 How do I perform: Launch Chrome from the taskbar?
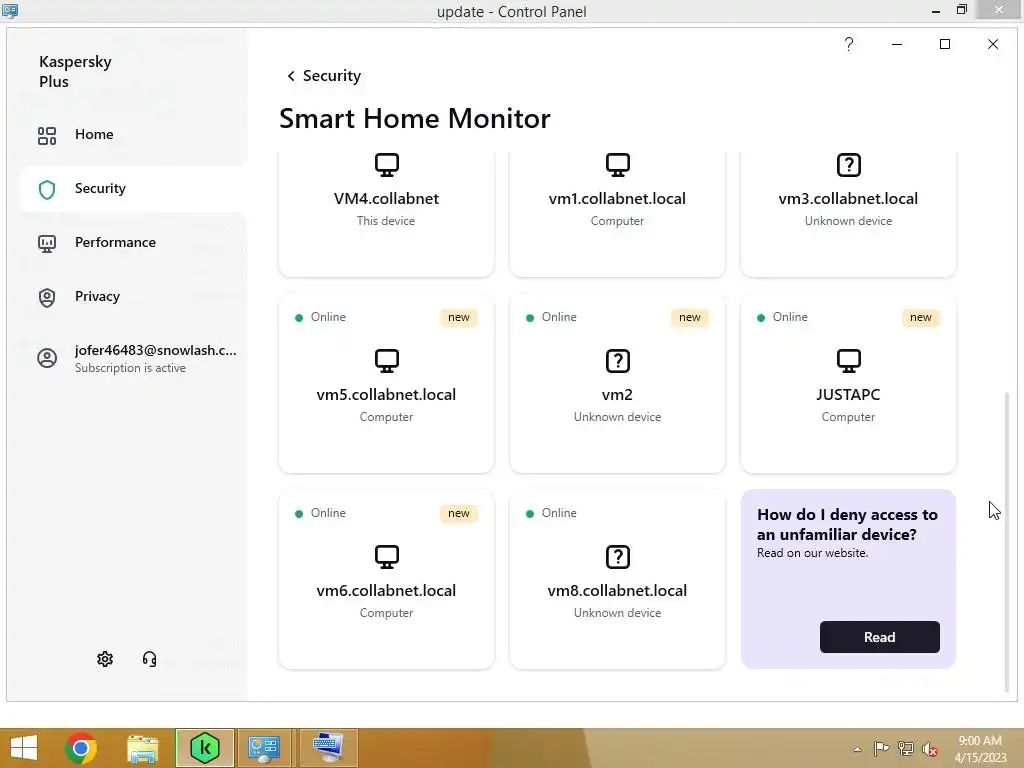tap(81, 748)
